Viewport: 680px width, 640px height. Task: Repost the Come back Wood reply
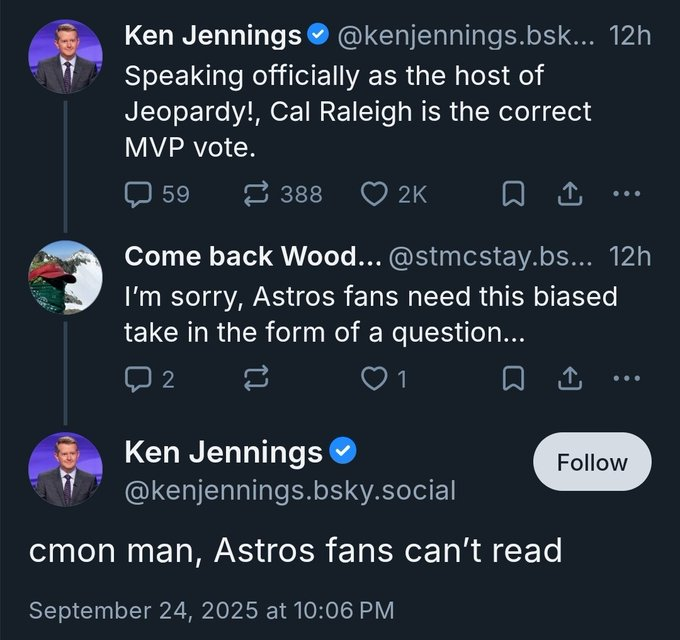[256, 379]
